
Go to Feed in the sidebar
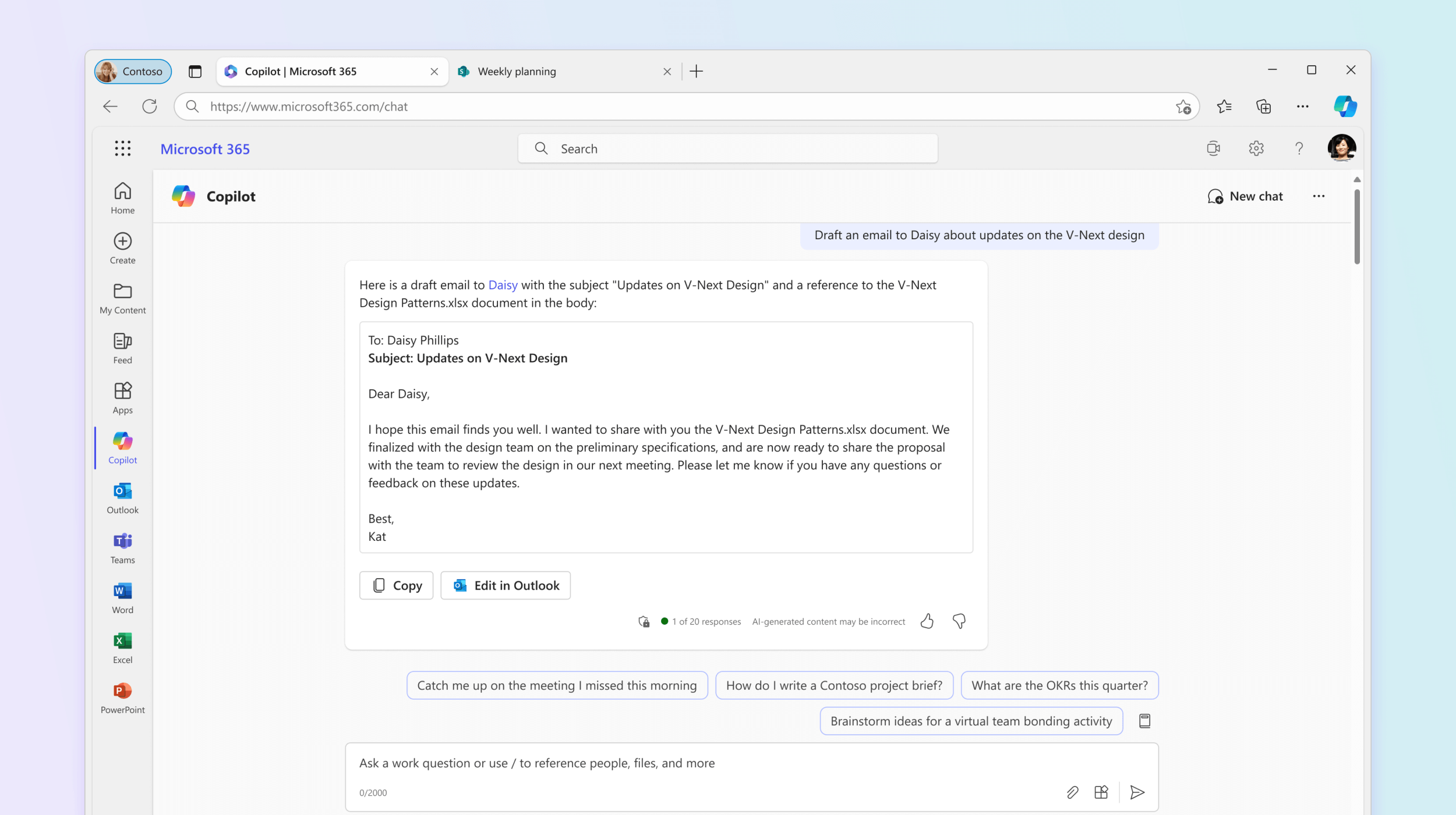(x=122, y=349)
